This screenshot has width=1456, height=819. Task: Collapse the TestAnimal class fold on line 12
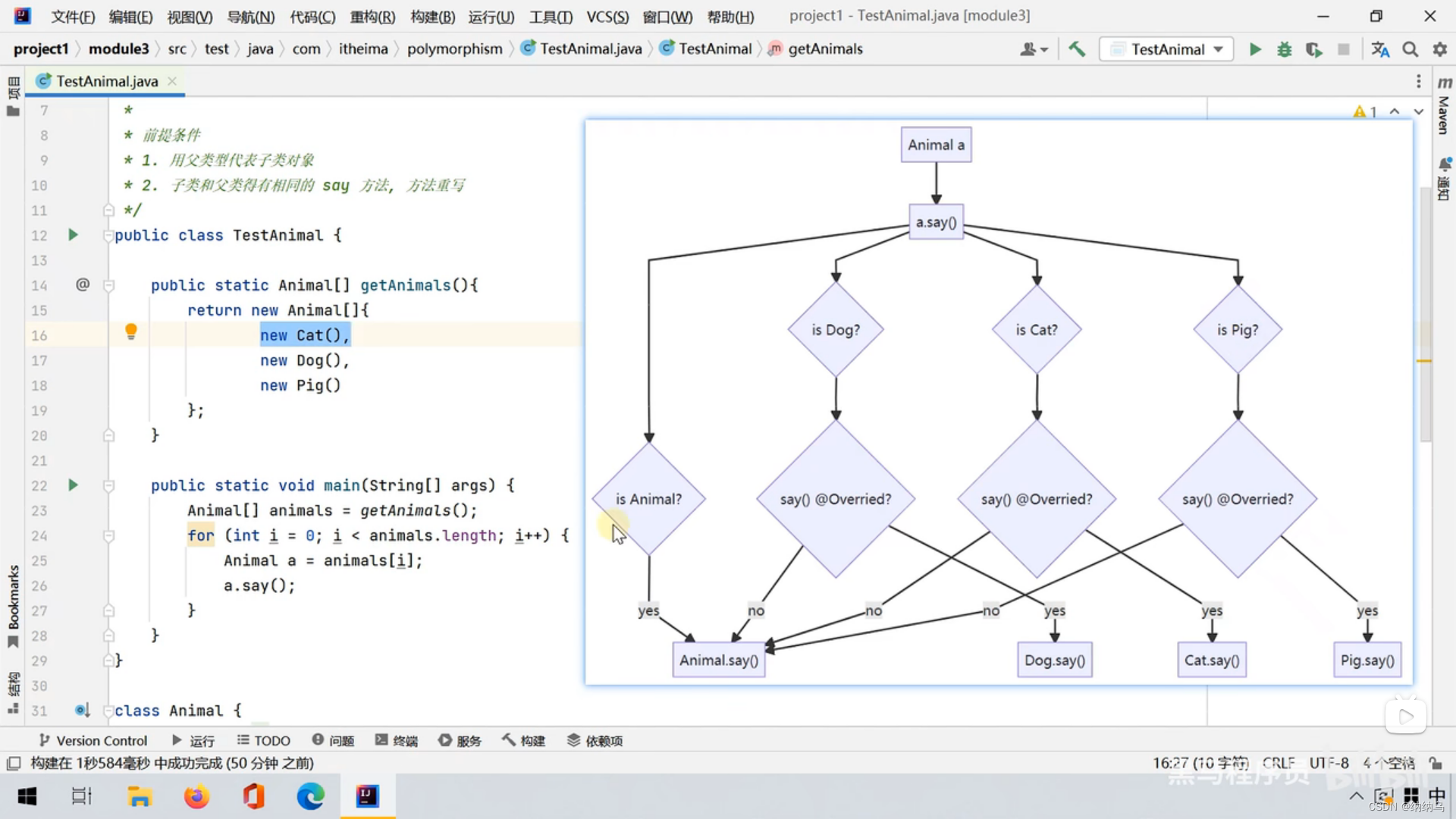click(108, 236)
